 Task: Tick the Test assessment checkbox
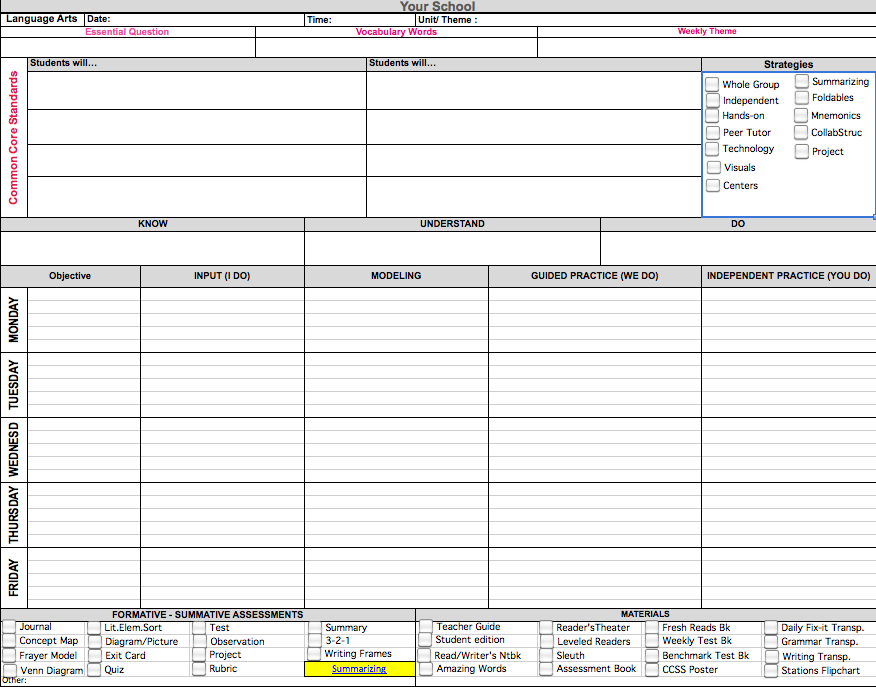point(199,627)
